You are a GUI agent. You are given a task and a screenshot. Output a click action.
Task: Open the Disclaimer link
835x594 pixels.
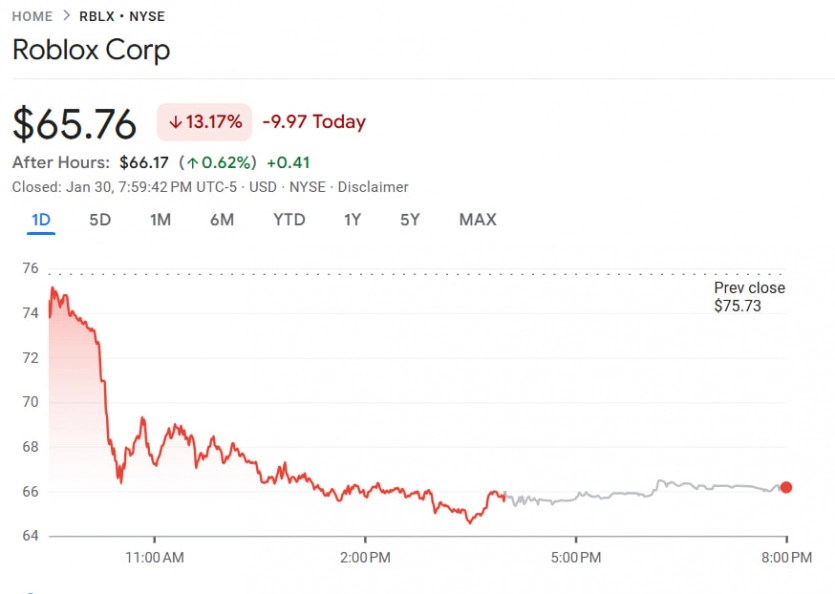click(x=373, y=187)
